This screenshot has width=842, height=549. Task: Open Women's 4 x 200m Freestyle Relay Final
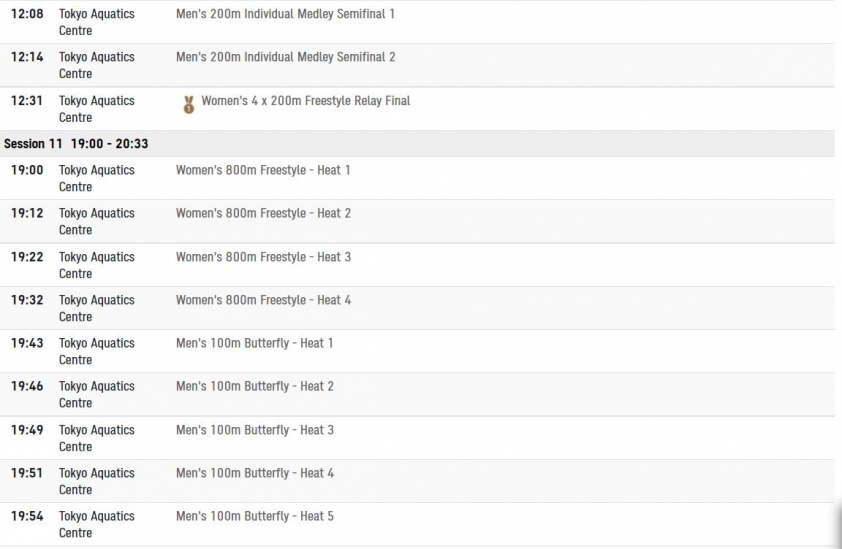(x=306, y=101)
